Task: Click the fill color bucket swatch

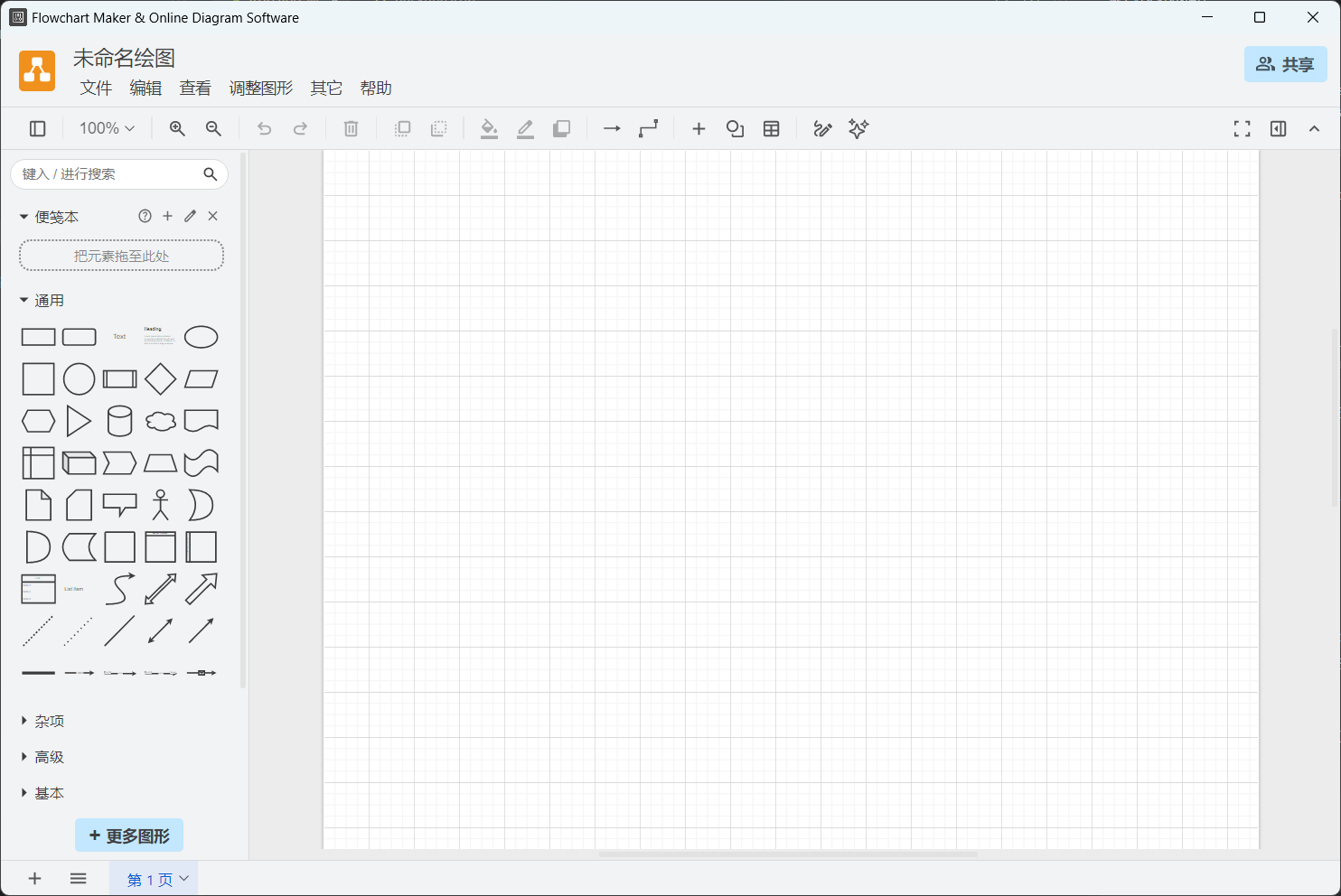Action: [x=489, y=129]
